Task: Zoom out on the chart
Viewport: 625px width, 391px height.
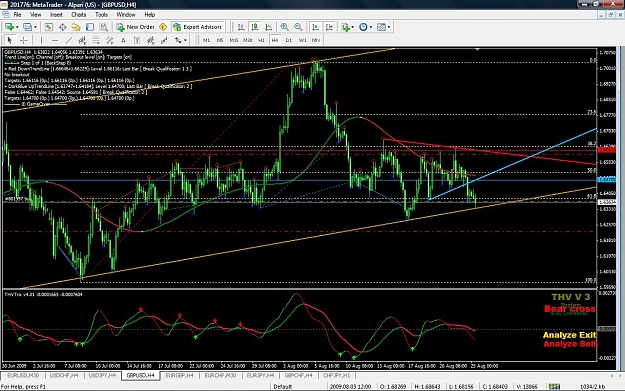Action: pyautogui.click(x=298, y=27)
